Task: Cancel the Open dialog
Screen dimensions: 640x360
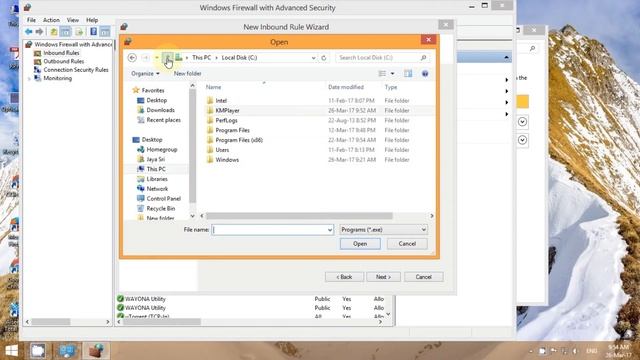Action: 407,244
